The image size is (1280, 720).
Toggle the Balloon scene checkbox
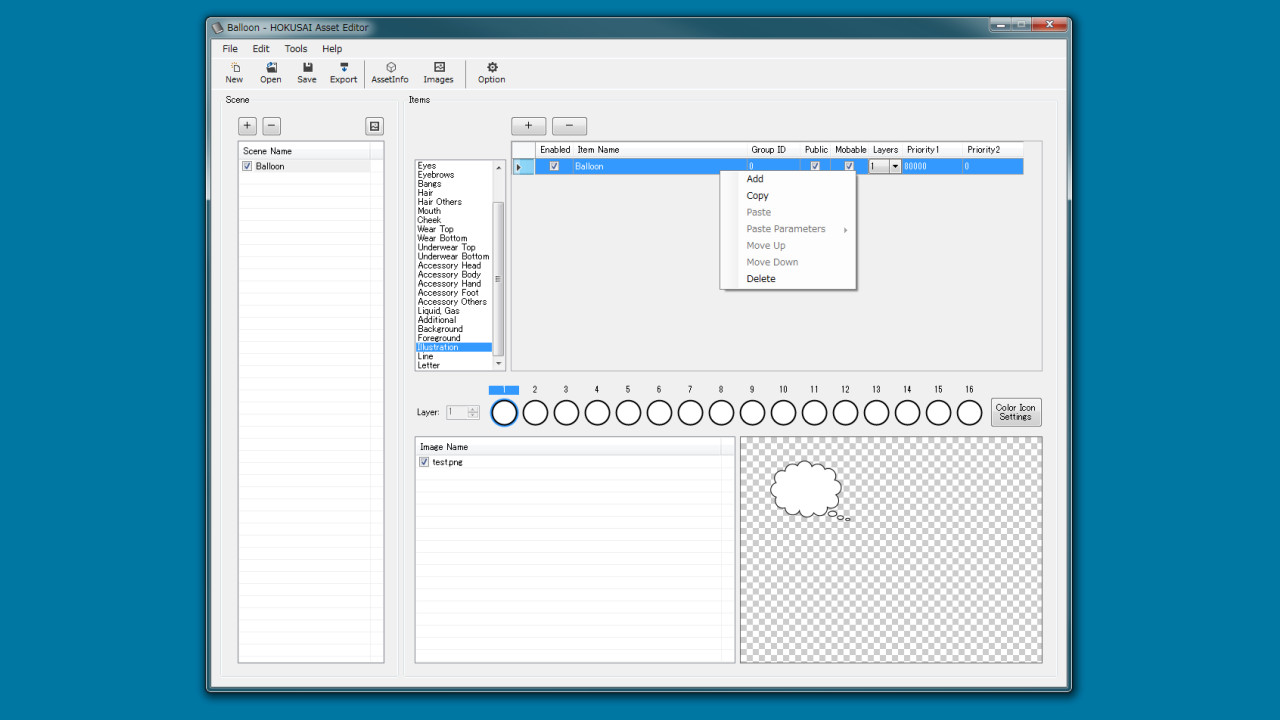click(247, 166)
